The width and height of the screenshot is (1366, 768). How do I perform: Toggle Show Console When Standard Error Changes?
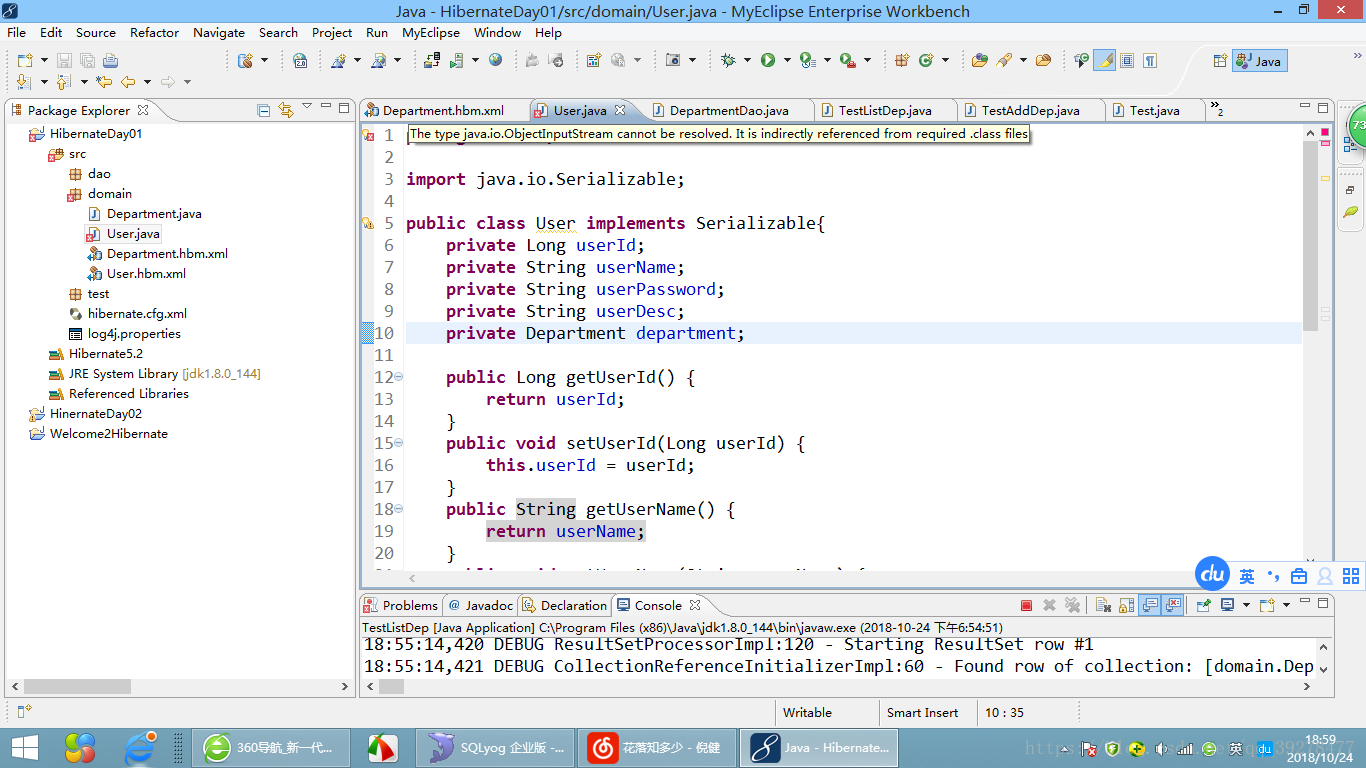pyautogui.click(x=1173, y=605)
